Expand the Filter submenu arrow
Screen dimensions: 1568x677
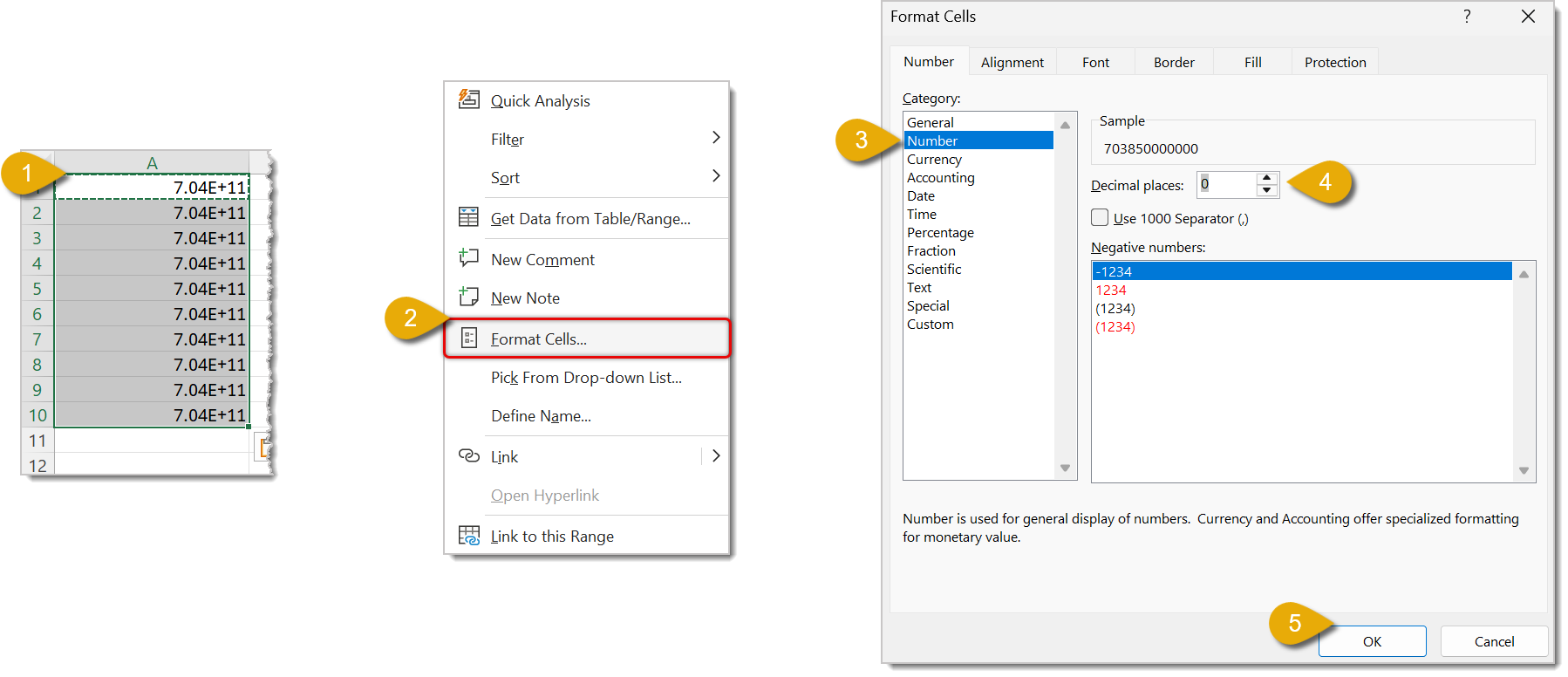tap(716, 138)
